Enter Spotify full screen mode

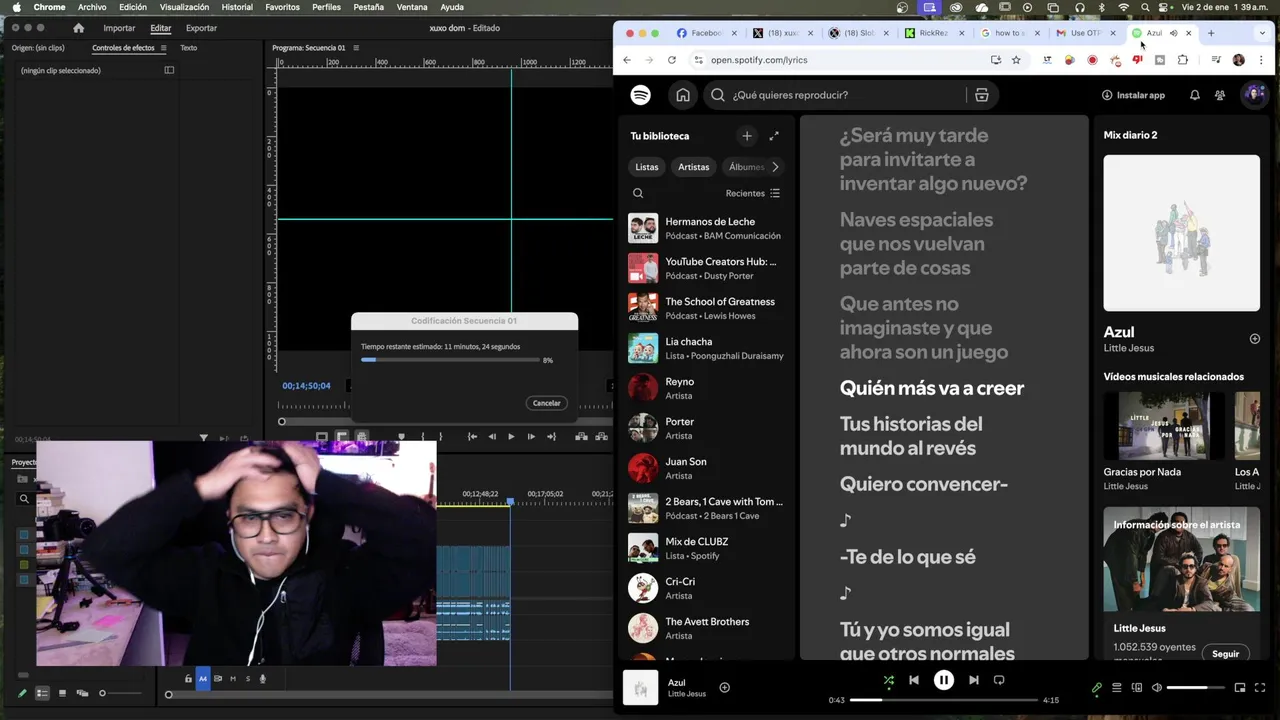pos(1260,688)
